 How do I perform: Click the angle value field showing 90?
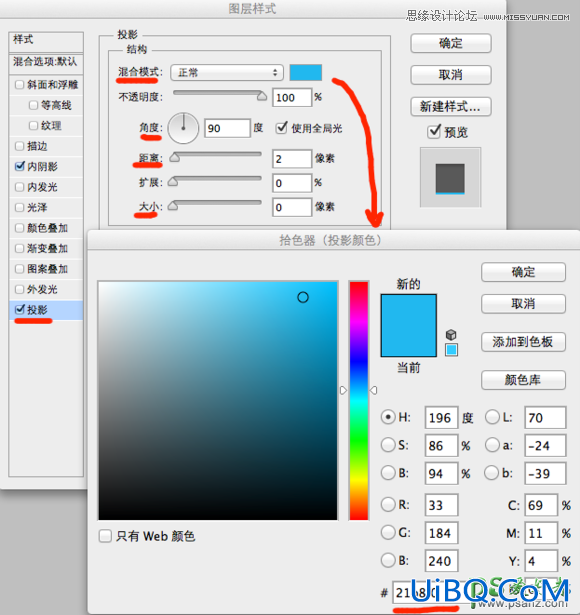227,128
